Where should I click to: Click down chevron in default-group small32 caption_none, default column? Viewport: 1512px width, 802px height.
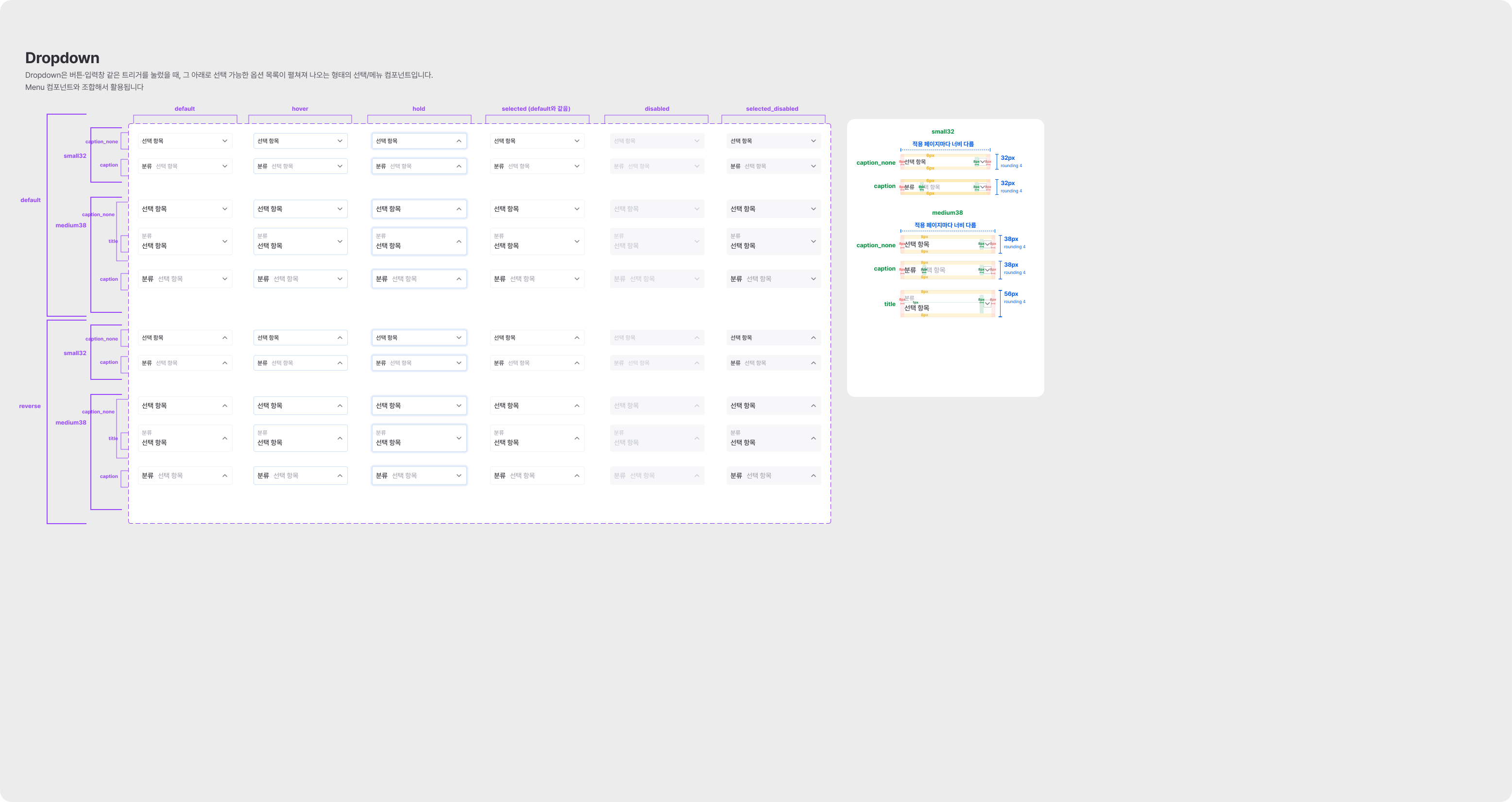pyautogui.click(x=224, y=141)
